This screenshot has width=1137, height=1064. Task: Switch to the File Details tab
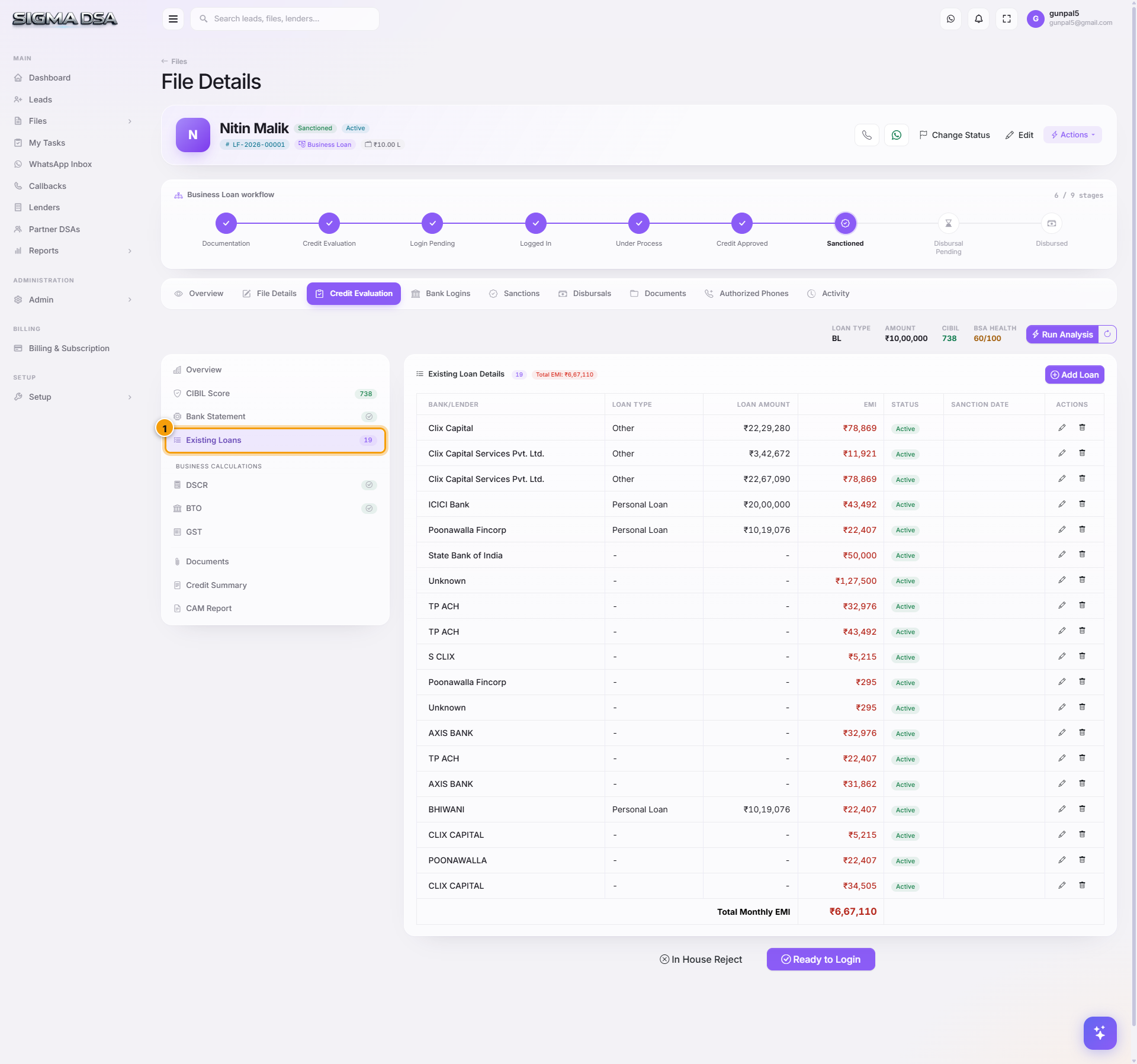coord(269,294)
